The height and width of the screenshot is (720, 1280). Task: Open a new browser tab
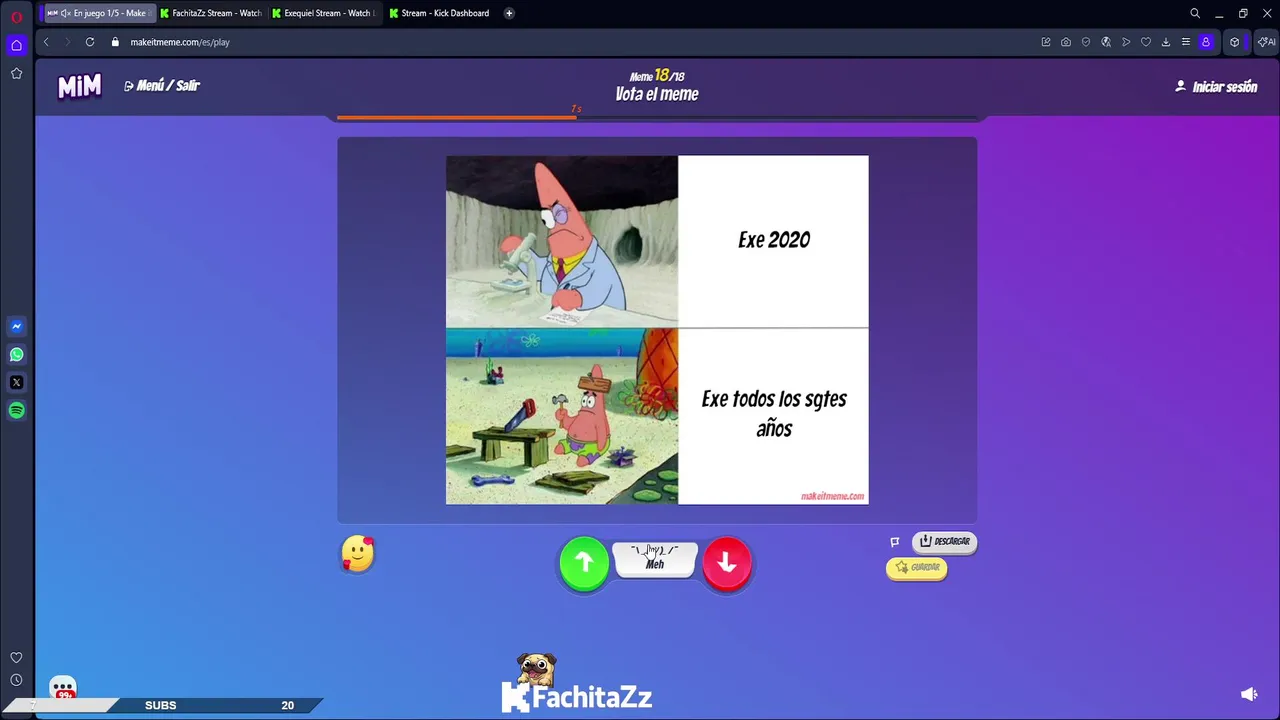click(509, 13)
